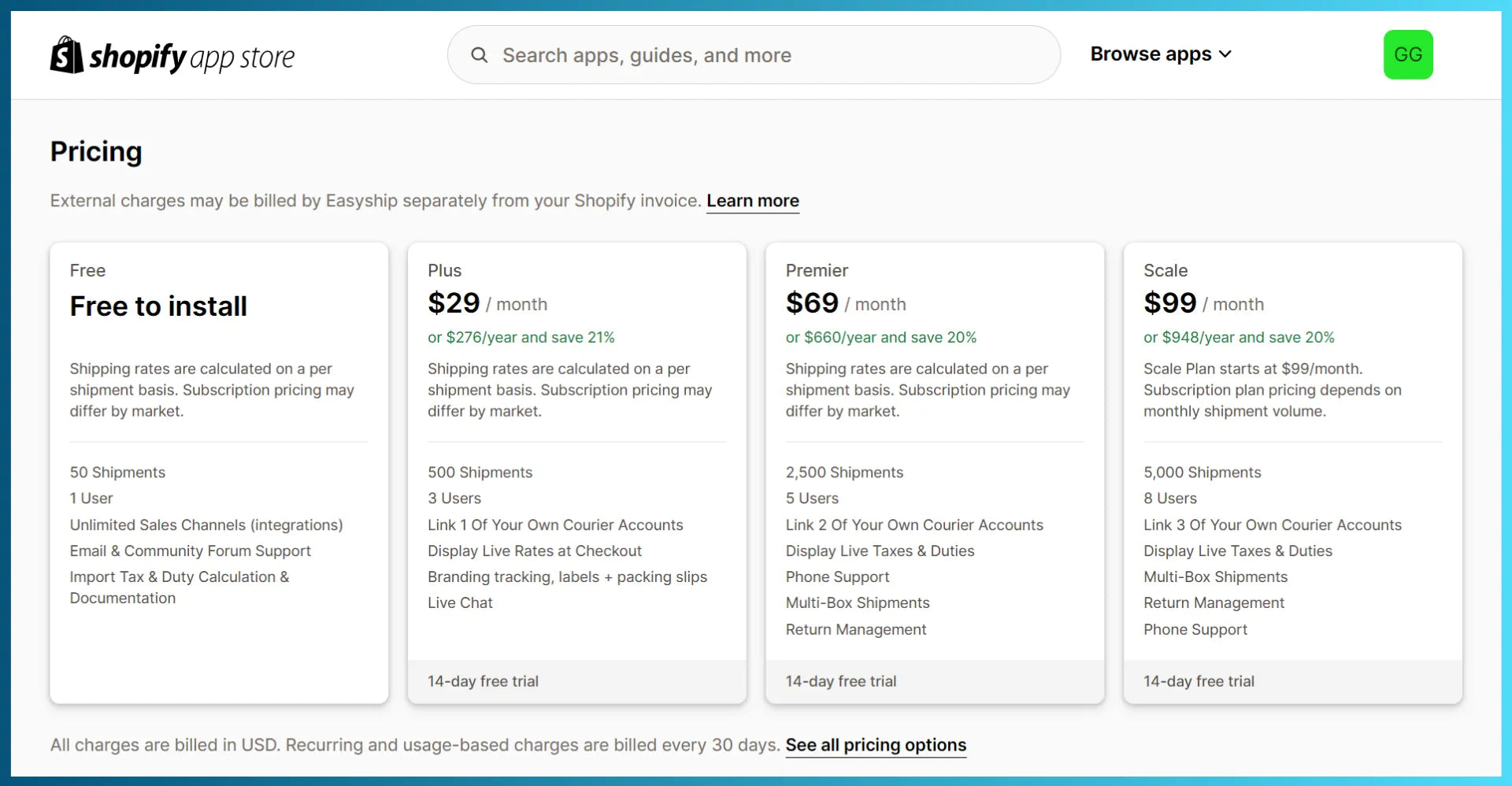1512x786 pixels.
Task: Click 'or $948/year and save 20%'
Action: click(x=1239, y=337)
